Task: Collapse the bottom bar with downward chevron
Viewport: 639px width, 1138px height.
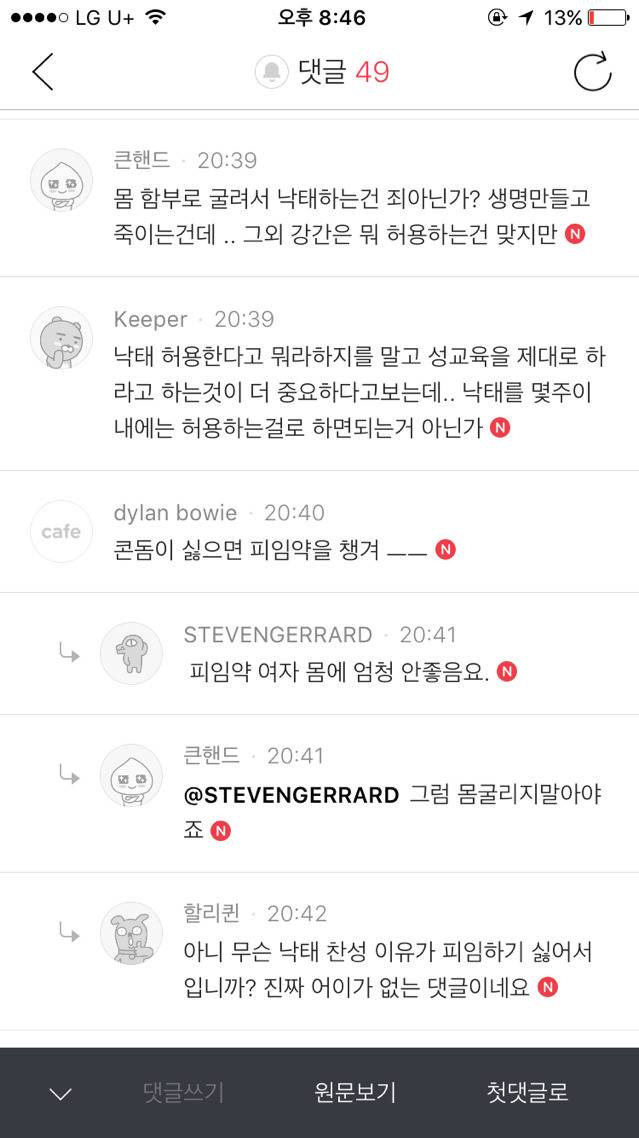Action: pyautogui.click(x=60, y=1093)
